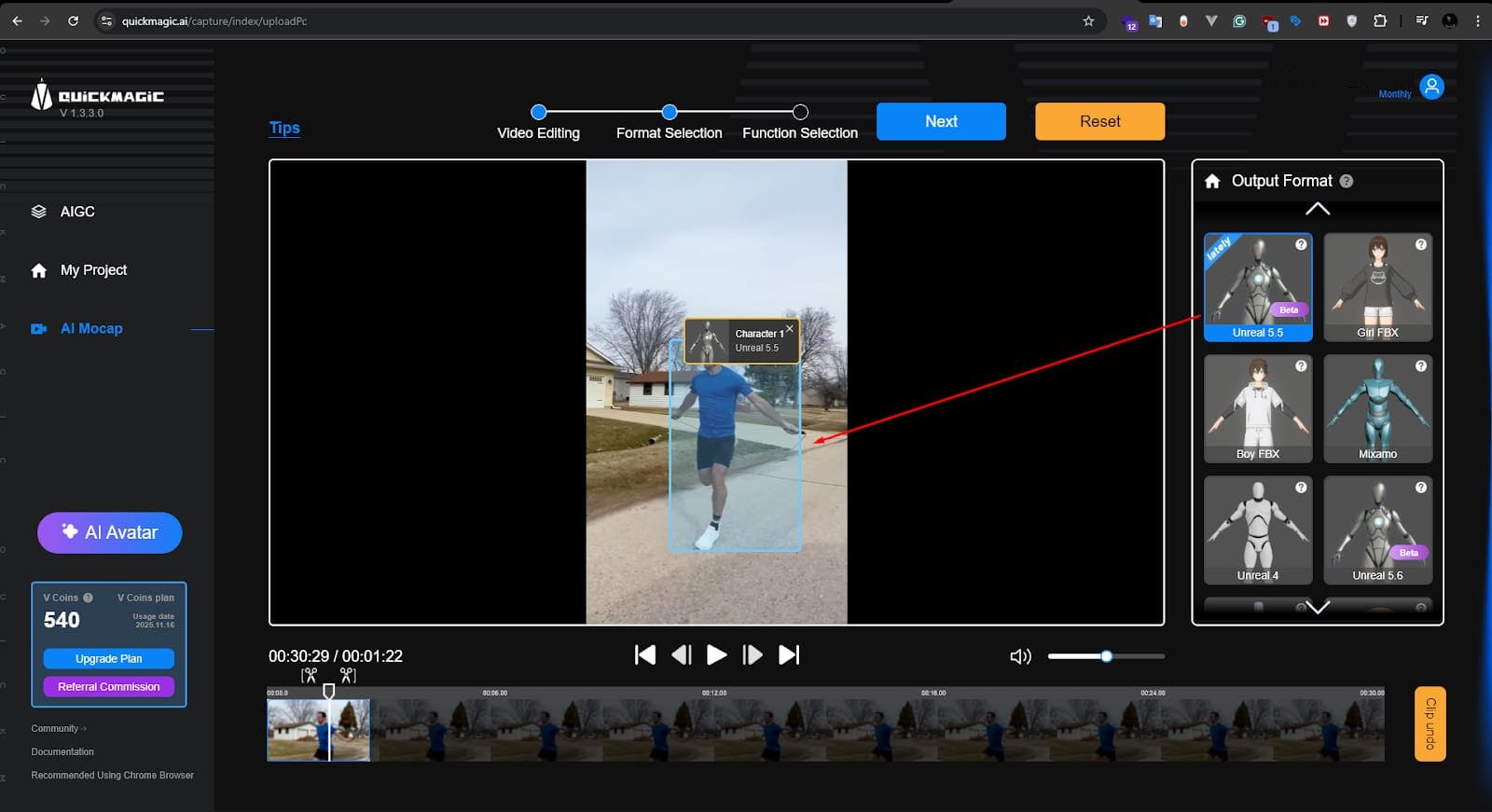The image size is (1492, 812).
Task: Choose the Boy FBX output format
Action: coord(1258,408)
